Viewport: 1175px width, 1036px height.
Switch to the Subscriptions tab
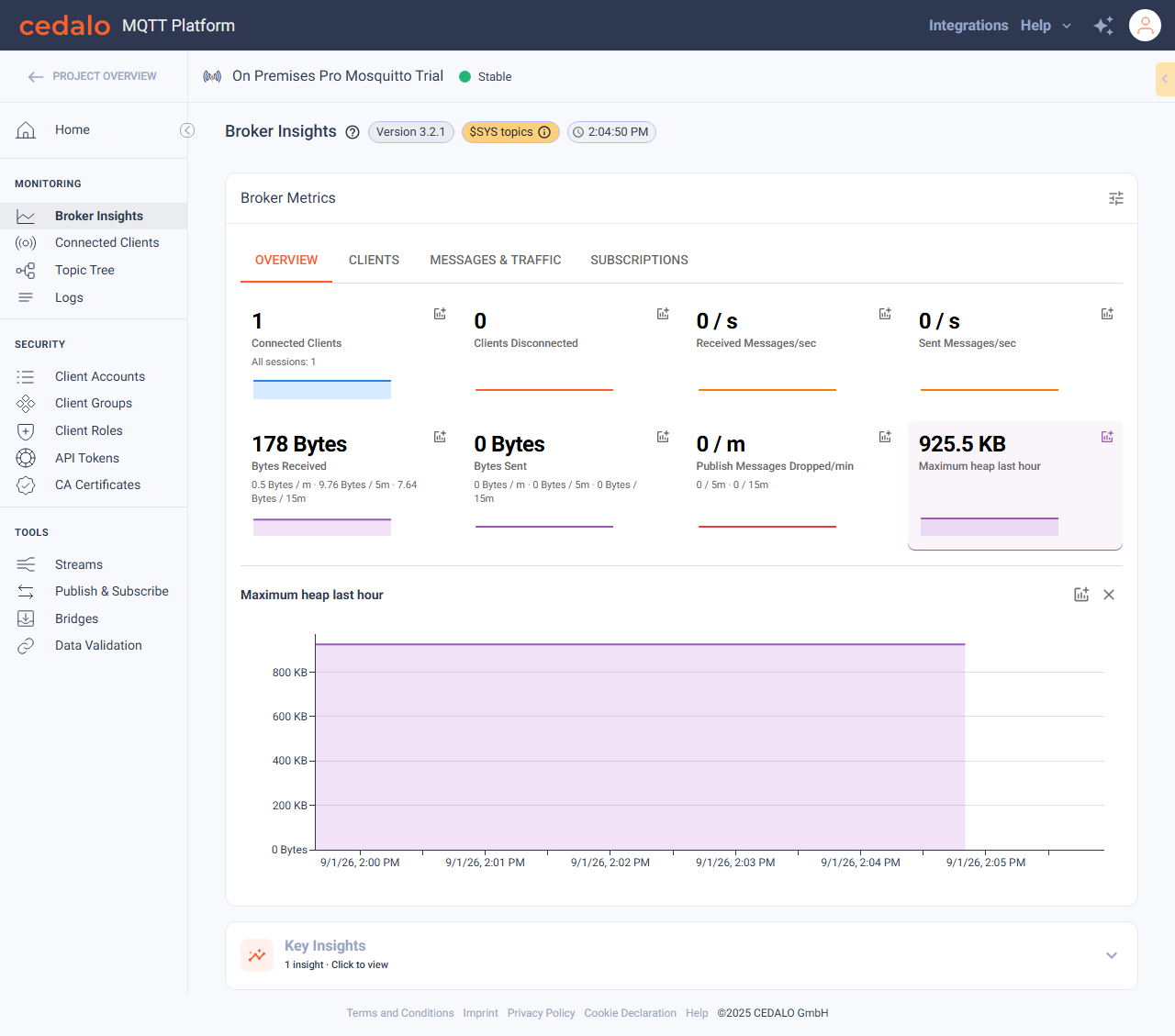[639, 261]
